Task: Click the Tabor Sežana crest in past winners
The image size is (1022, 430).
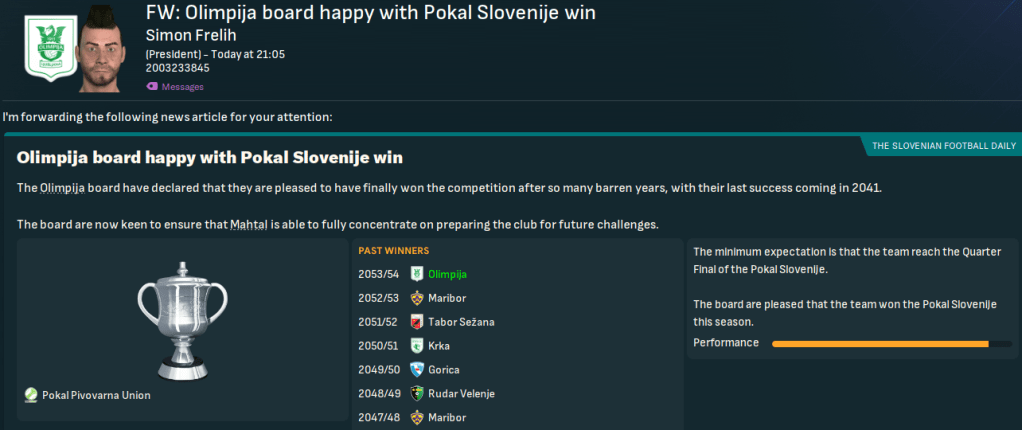Action: click(x=417, y=322)
